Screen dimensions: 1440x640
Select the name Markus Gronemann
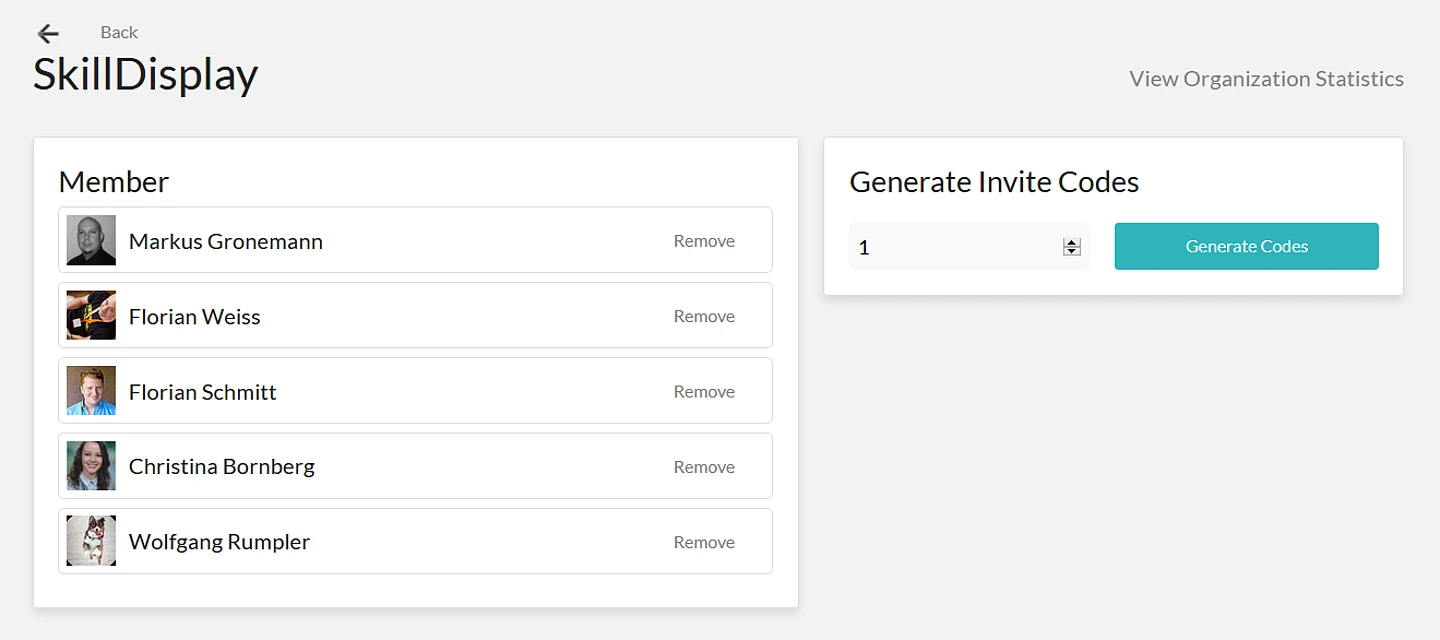click(226, 242)
